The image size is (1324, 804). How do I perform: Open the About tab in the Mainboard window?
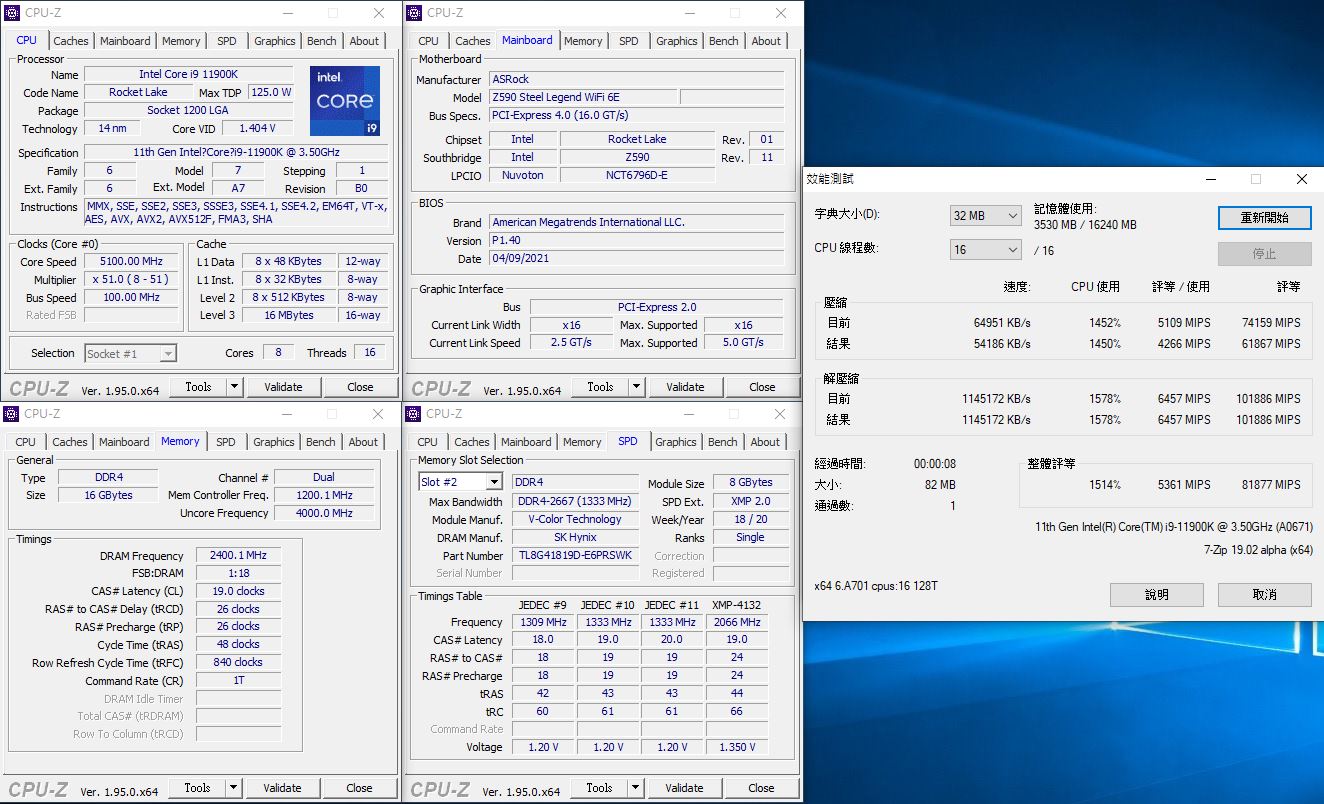pos(766,41)
